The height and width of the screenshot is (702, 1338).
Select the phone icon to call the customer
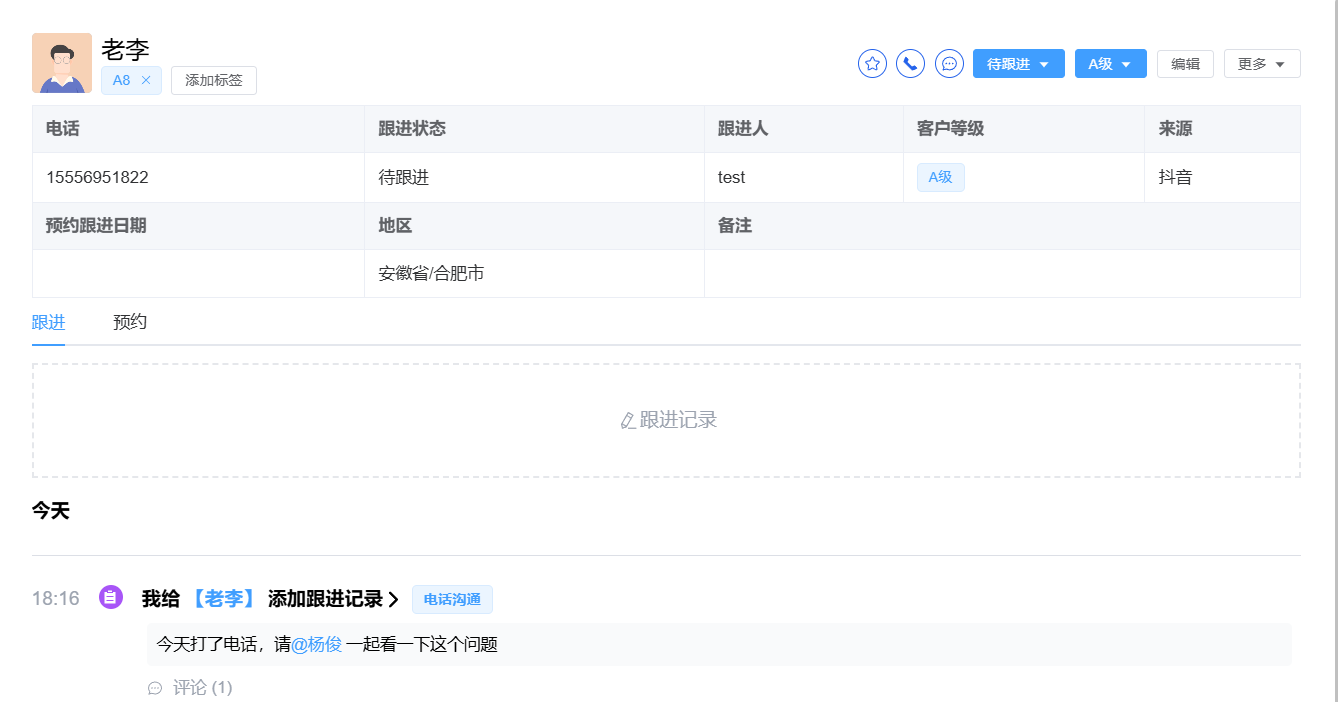[910, 63]
